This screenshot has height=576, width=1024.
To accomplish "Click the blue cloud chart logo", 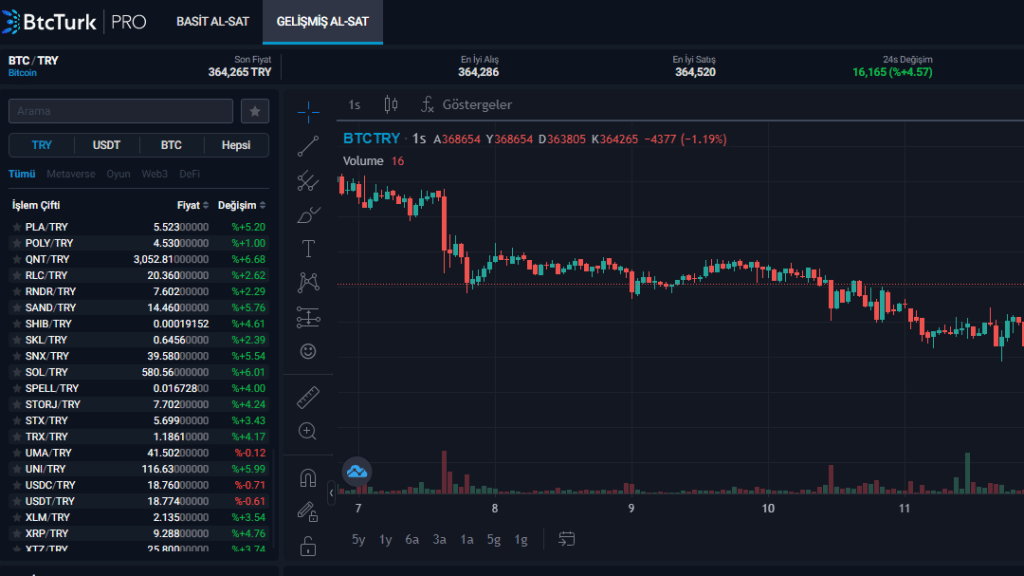I will pyautogui.click(x=357, y=472).
